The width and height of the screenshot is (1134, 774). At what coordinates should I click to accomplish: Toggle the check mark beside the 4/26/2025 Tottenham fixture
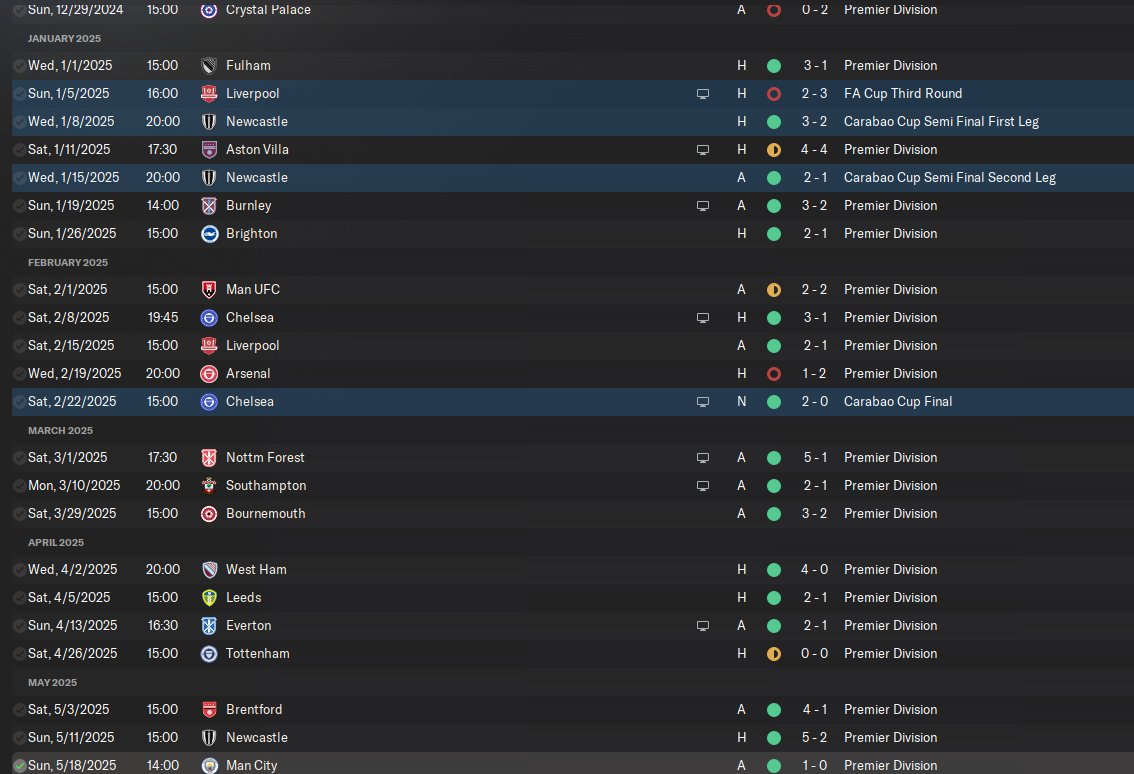(20, 653)
